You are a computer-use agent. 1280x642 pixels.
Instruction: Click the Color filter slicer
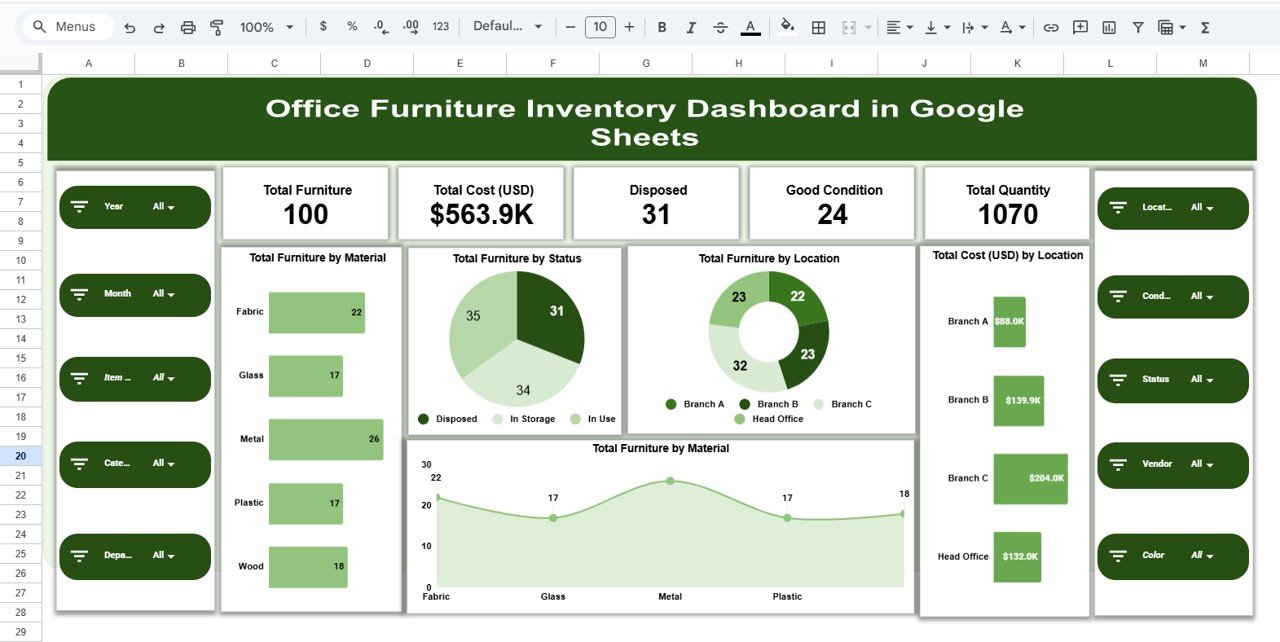click(1172, 556)
